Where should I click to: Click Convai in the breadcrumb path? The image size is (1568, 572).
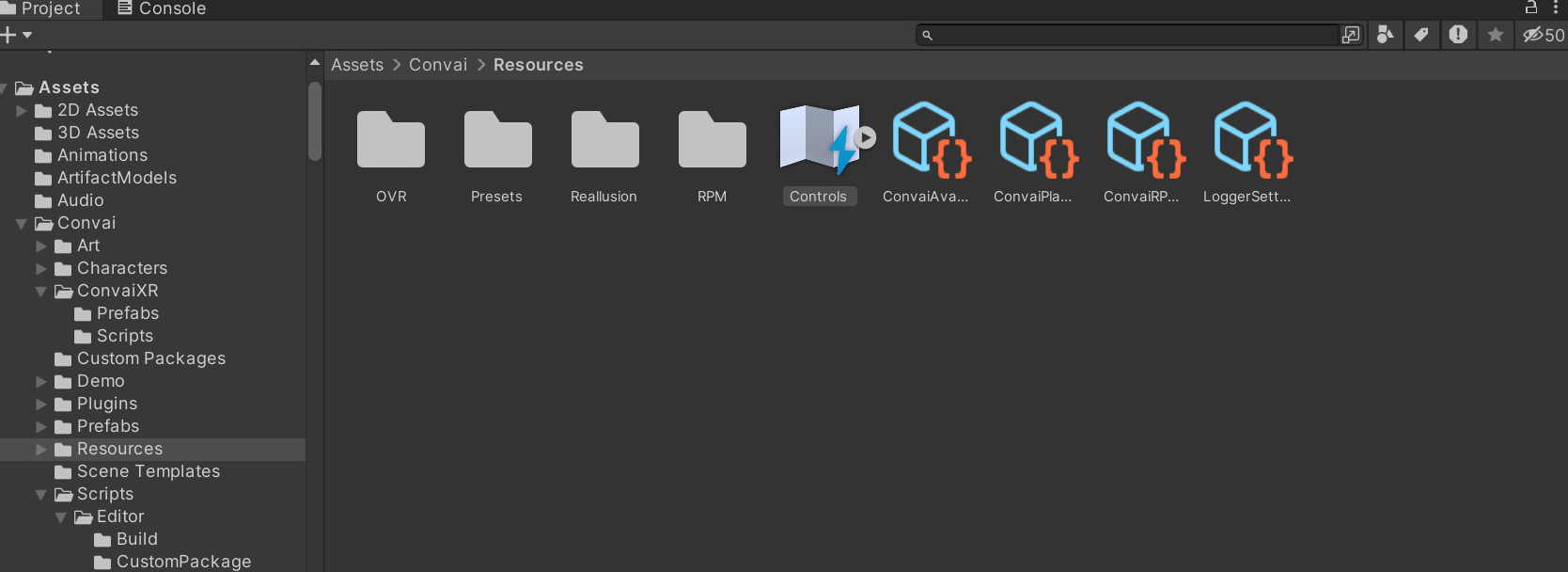[x=438, y=65]
